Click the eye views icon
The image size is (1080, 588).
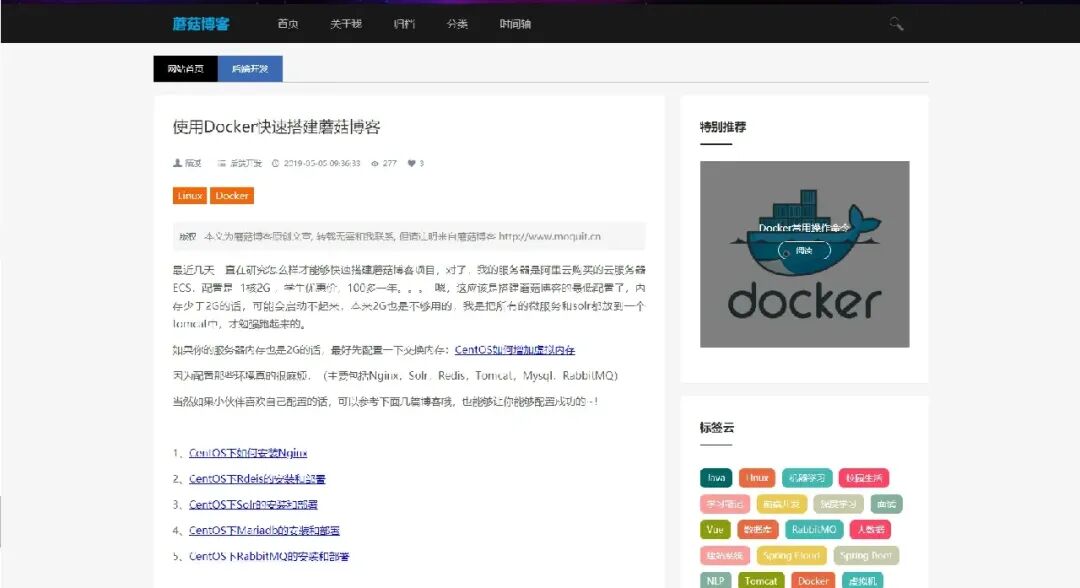click(x=375, y=163)
